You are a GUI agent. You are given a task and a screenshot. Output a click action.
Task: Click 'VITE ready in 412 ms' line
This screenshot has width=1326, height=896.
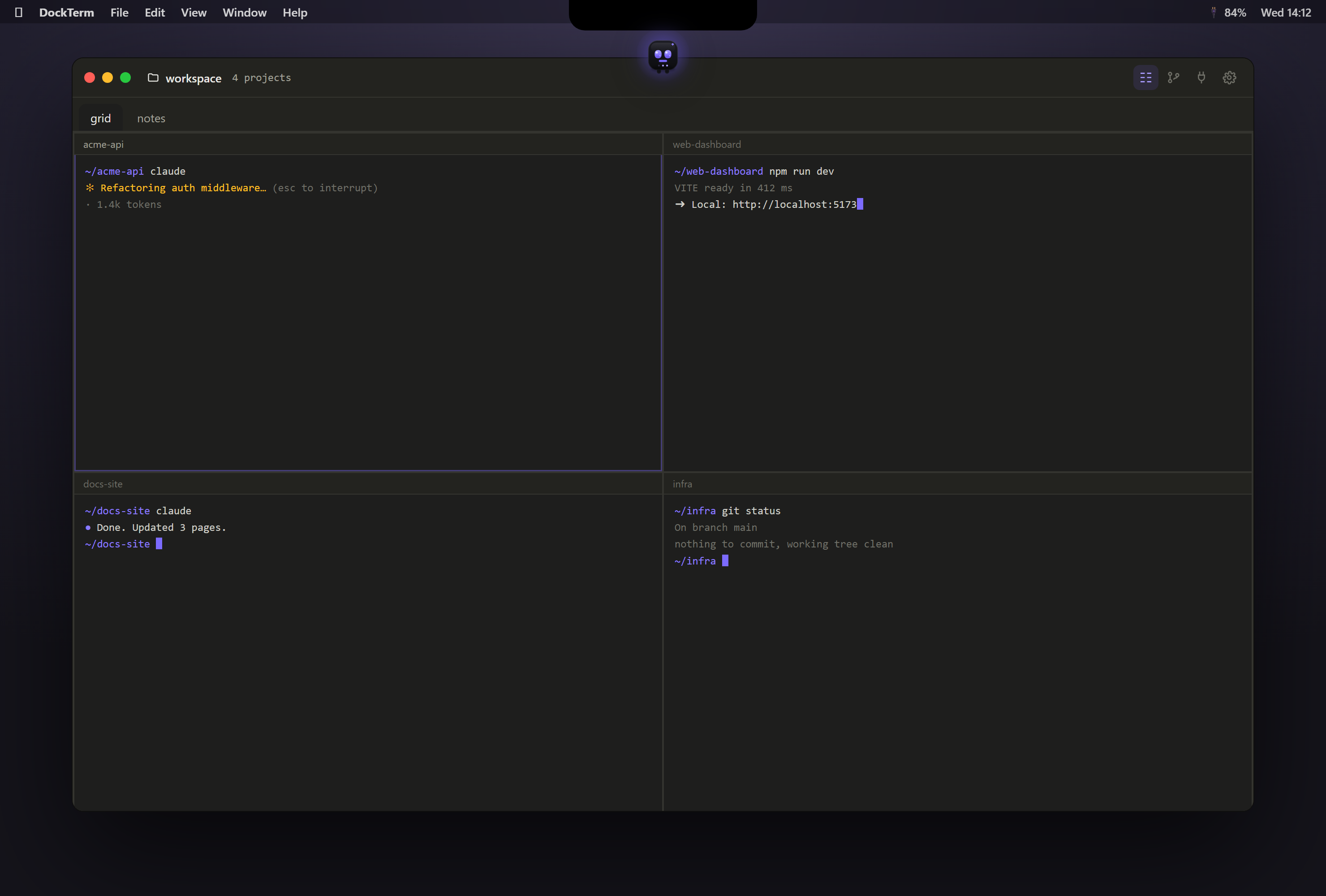(733, 188)
